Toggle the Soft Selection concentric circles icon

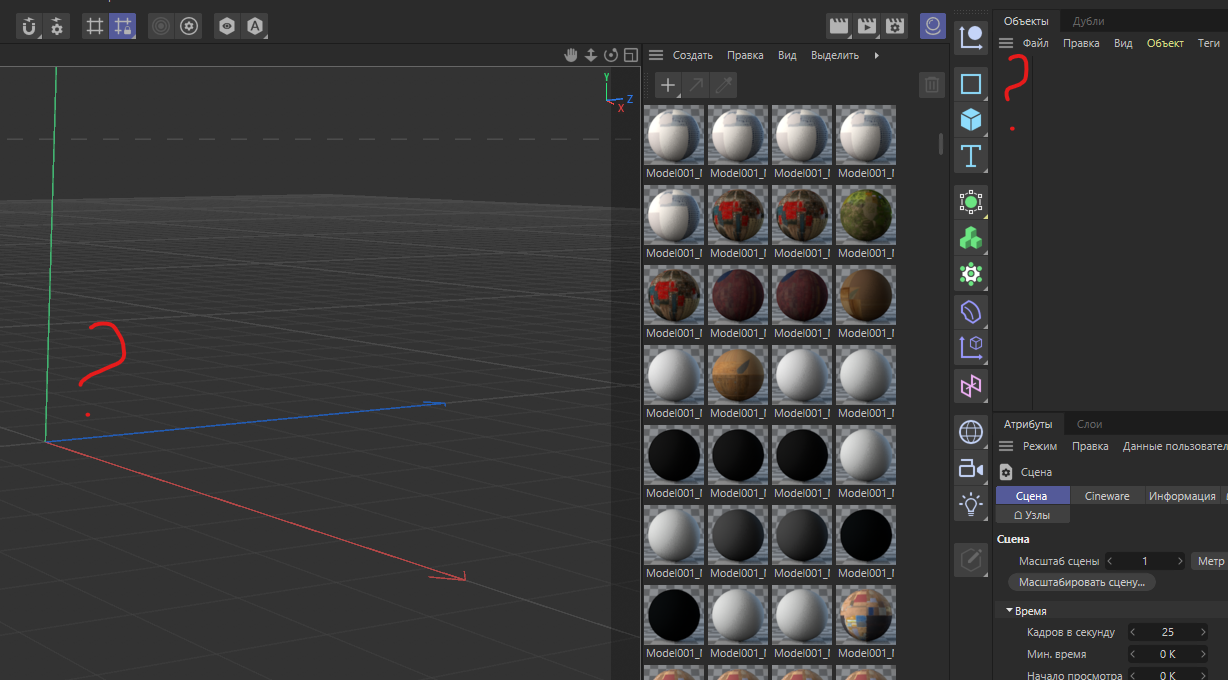click(x=162, y=26)
